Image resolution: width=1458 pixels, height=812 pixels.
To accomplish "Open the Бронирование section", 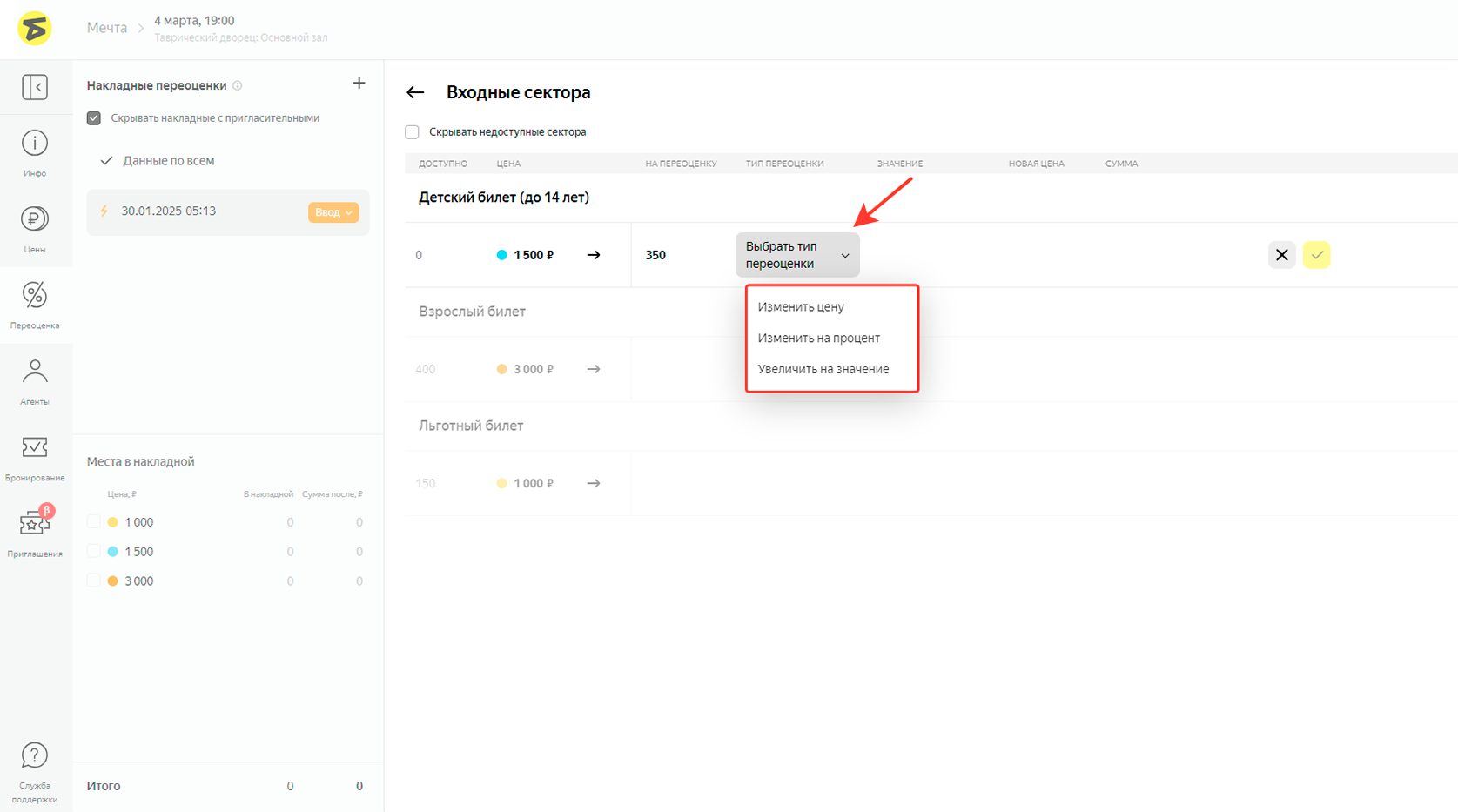I will point(35,457).
